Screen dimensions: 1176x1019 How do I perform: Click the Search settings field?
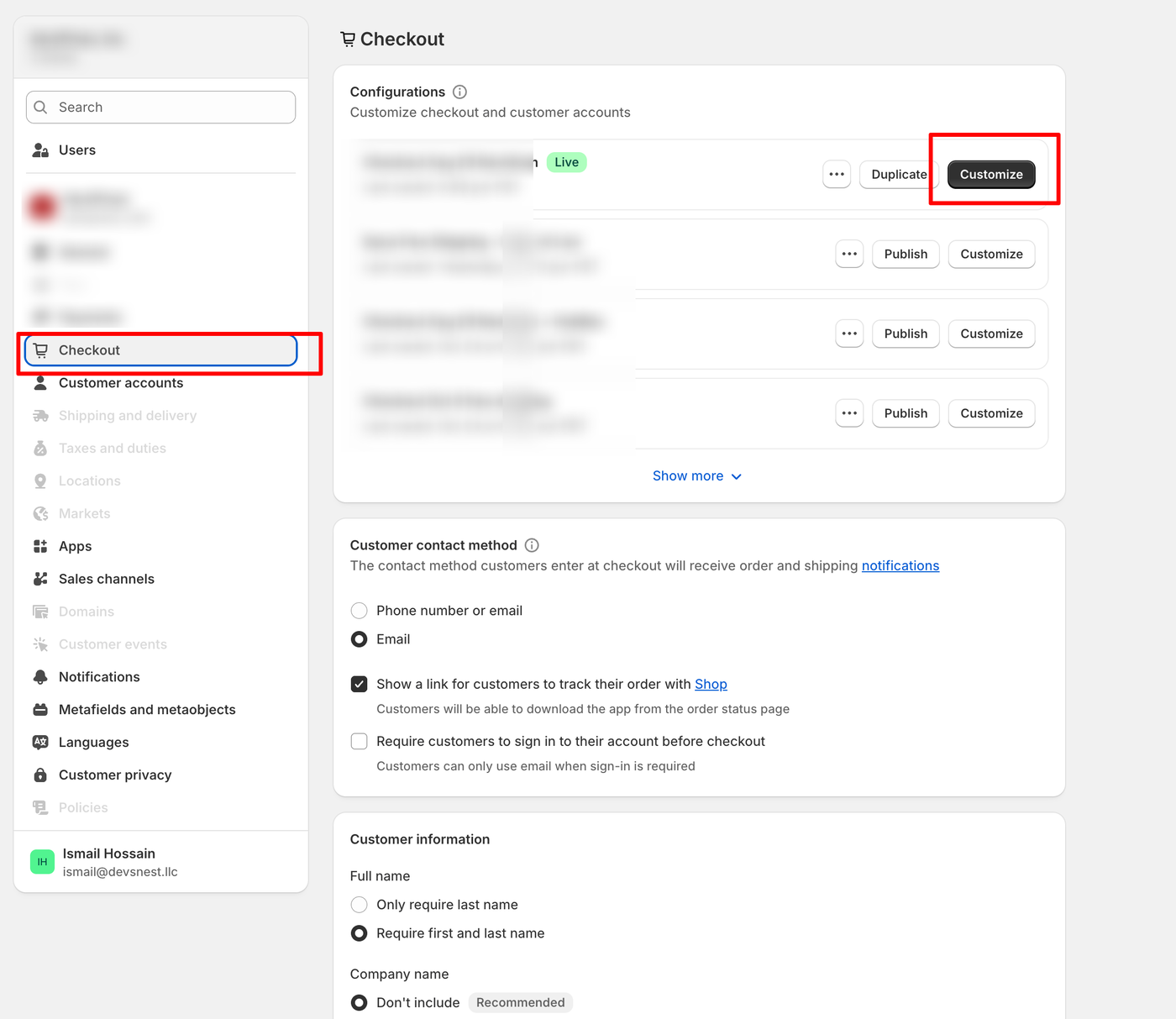[160, 108]
